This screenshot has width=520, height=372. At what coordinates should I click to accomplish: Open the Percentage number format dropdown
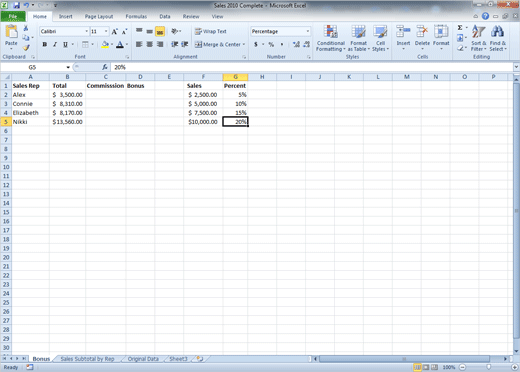pyautogui.click(x=307, y=31)
